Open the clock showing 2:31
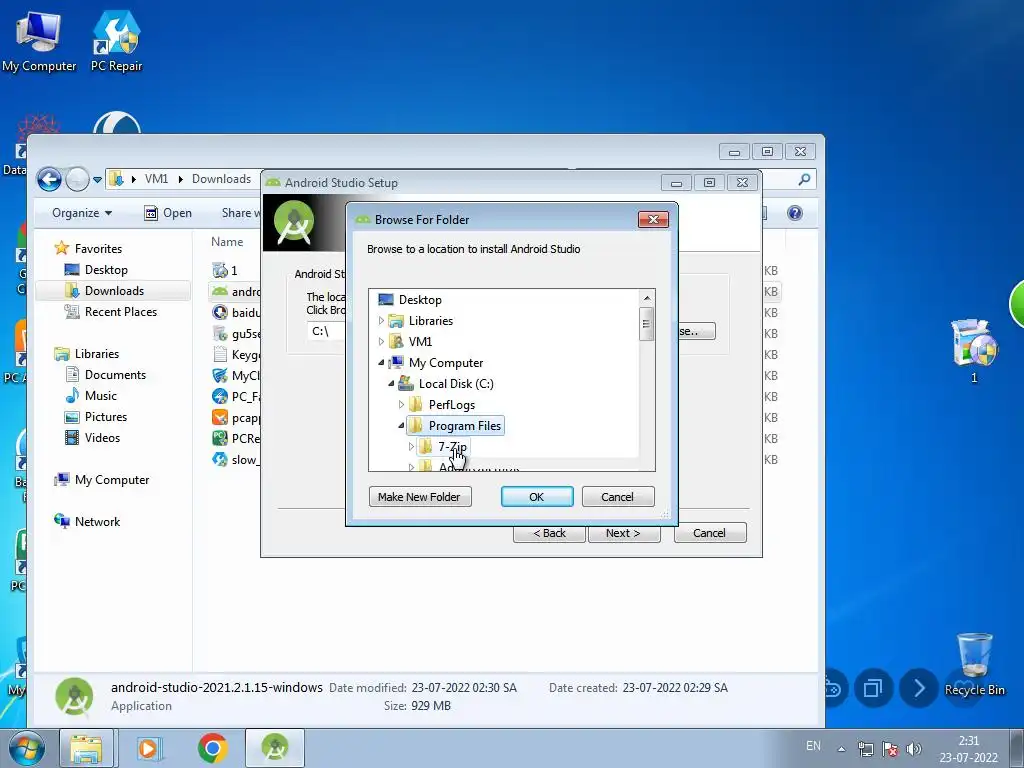Screen dimensions: 1024x768 968,749
